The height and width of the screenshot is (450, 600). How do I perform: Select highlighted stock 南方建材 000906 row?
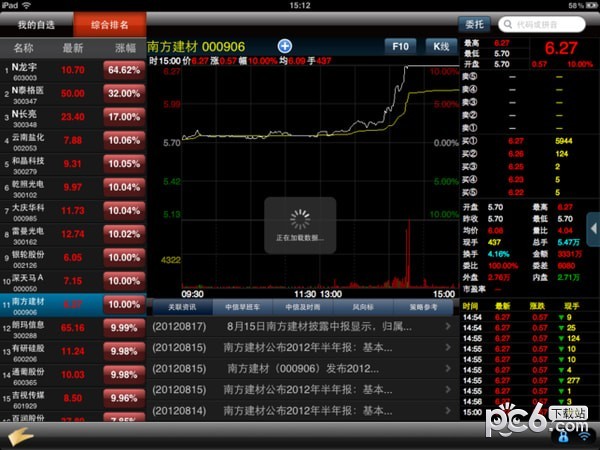(x=73, y=305)
